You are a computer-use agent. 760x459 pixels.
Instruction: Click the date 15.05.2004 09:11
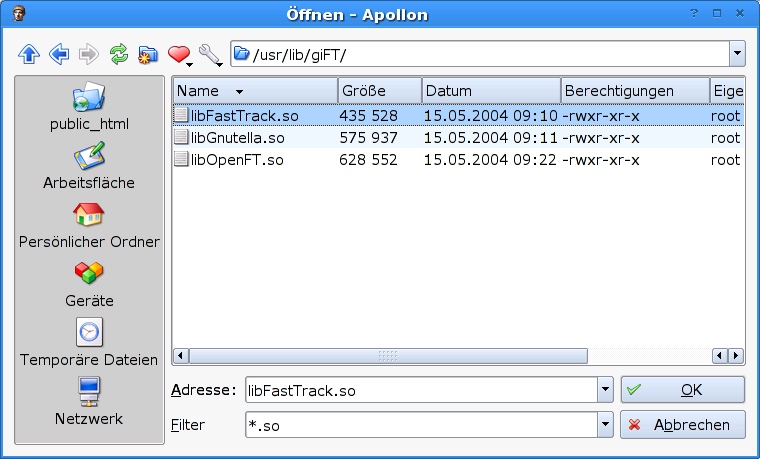click(490, 138)
